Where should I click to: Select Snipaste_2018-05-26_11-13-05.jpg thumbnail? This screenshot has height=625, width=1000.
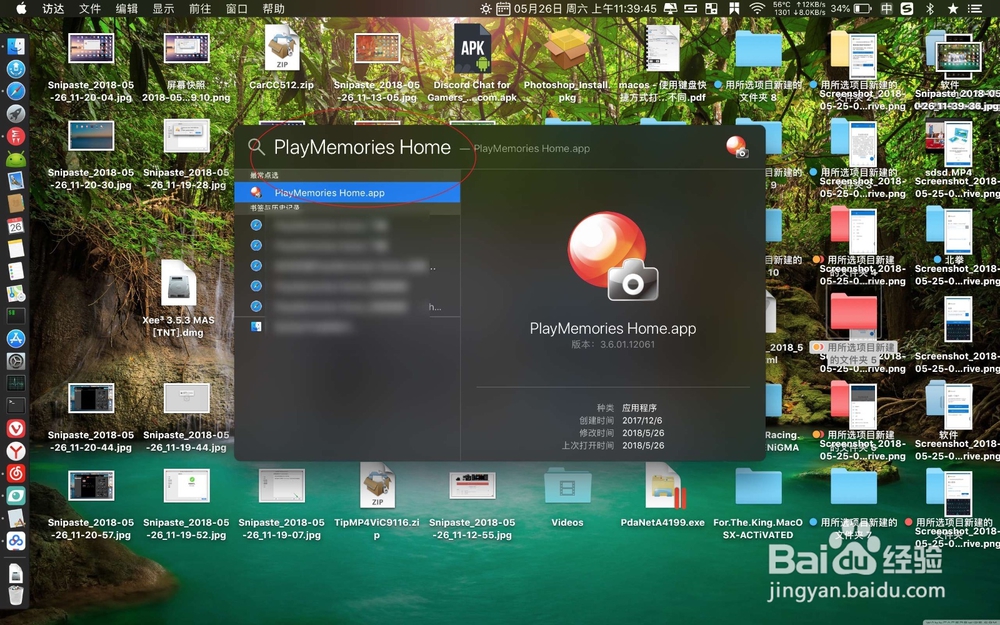(377, 48)
